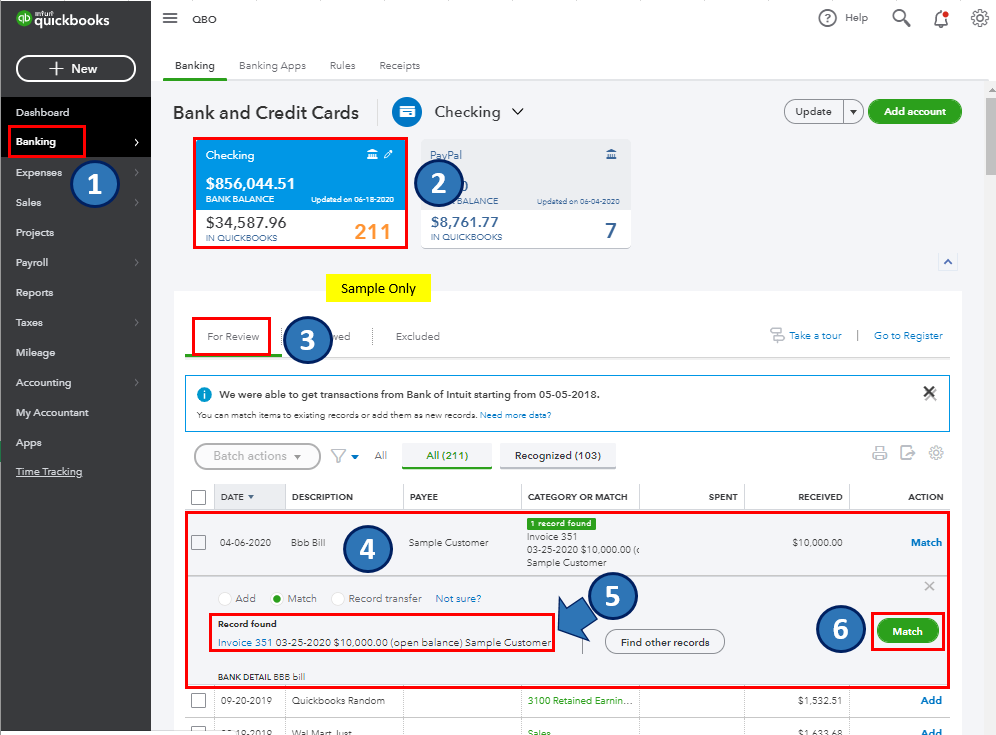Select the Add radio option
The width and height of the screenshot is (996, 735).
(225, 598)
